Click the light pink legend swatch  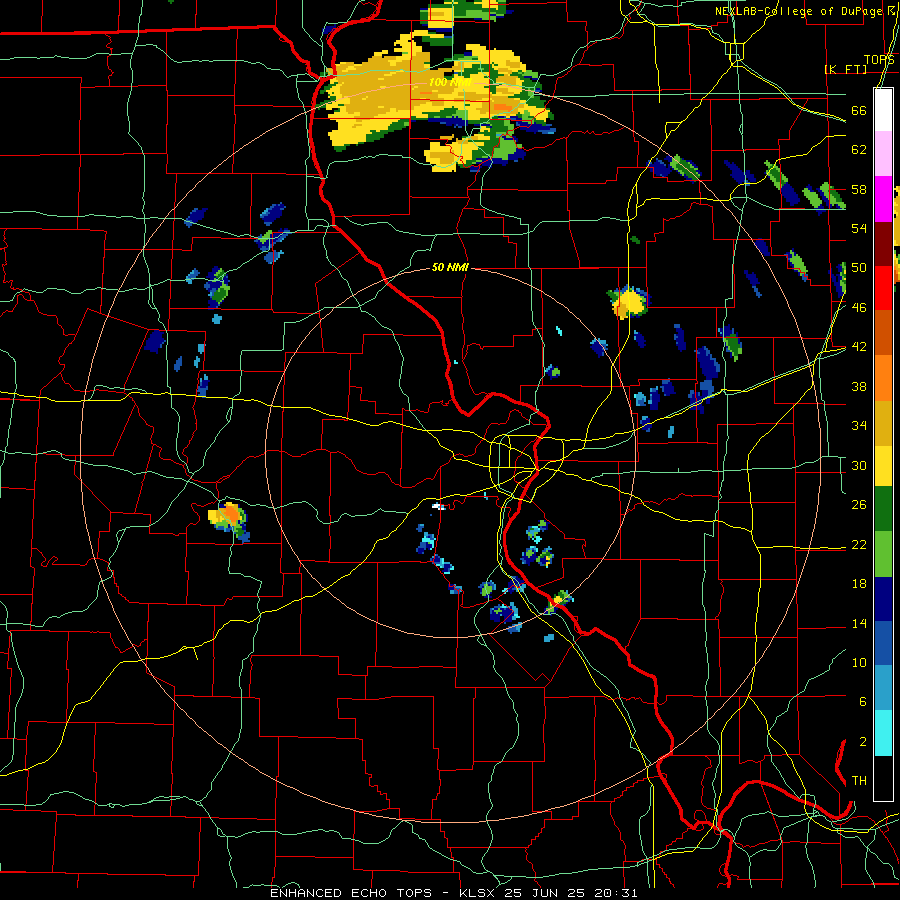pos(883,154)
